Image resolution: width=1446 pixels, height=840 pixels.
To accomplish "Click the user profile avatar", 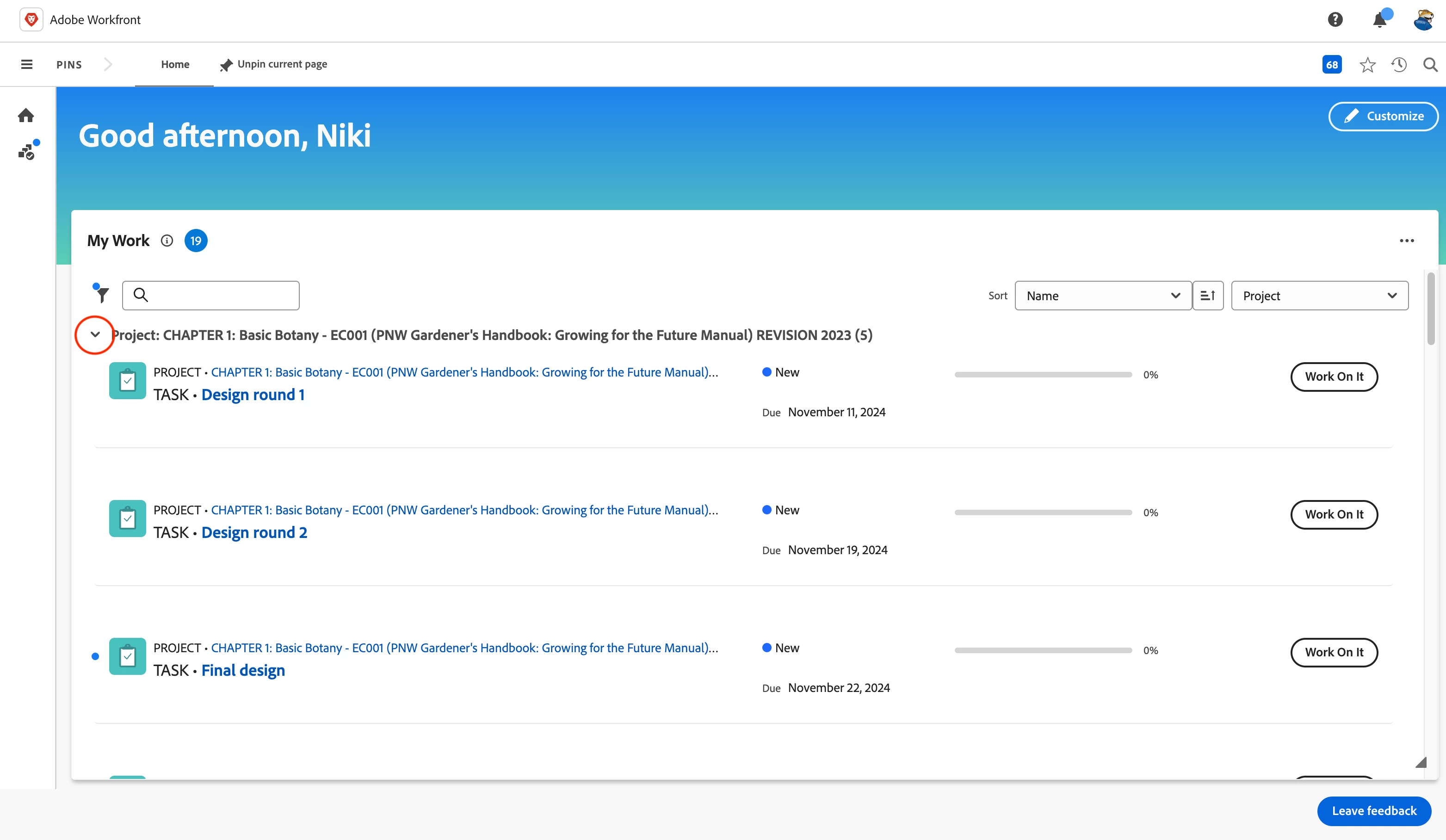I will coord(1424,19).
